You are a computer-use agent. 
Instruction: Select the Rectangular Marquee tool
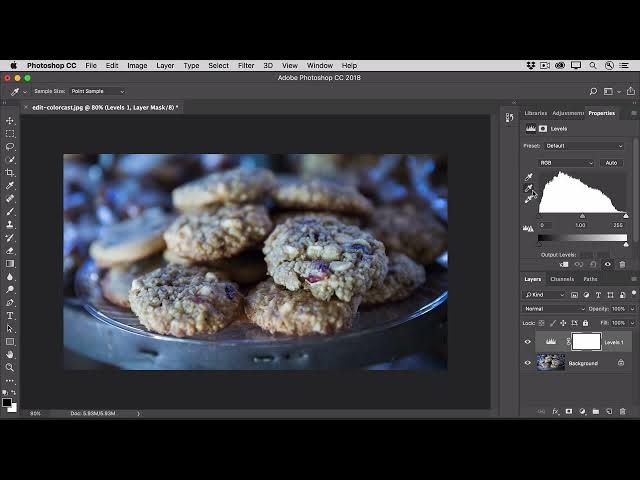[10, 134]
